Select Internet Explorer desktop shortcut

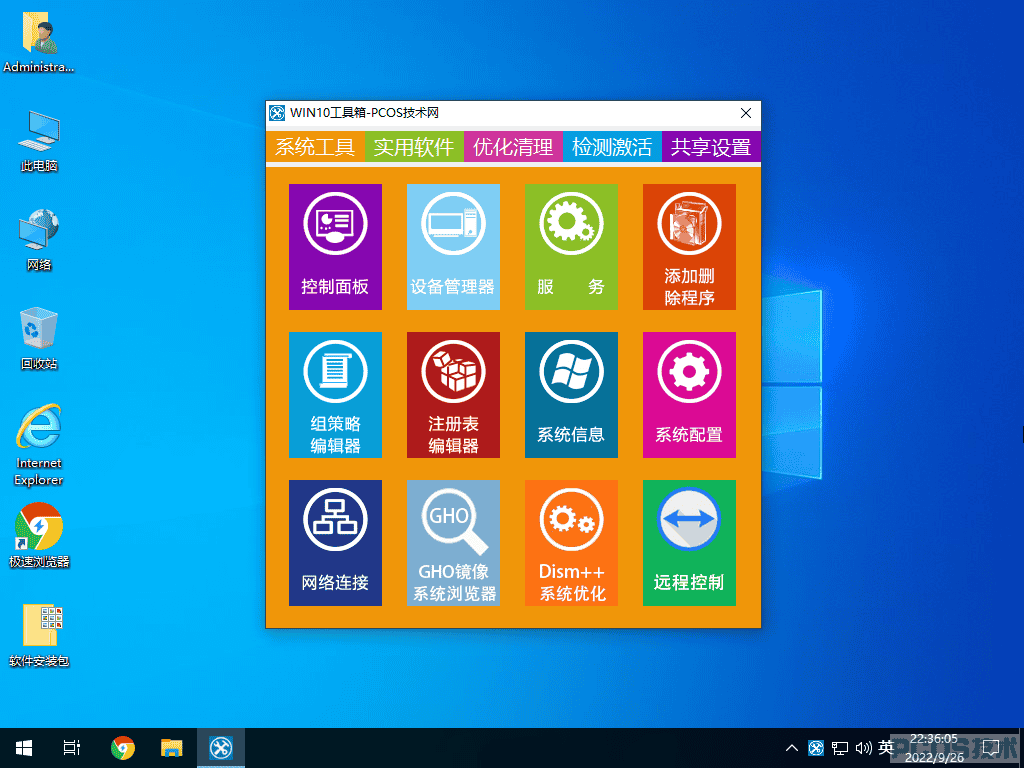[x=39, y=445]
